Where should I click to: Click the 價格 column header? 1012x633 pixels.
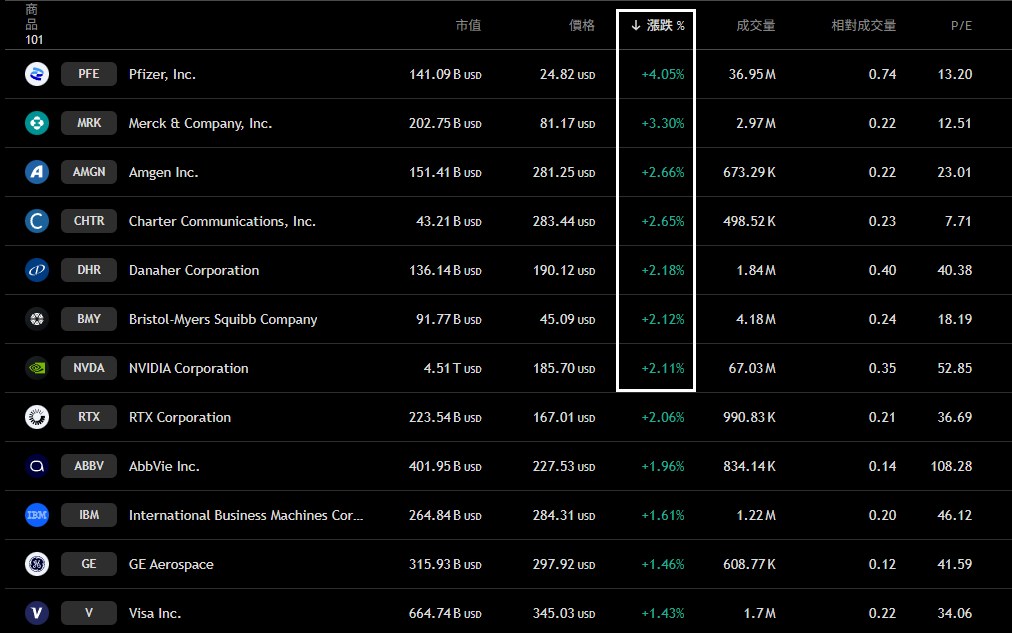coord(582,26)
